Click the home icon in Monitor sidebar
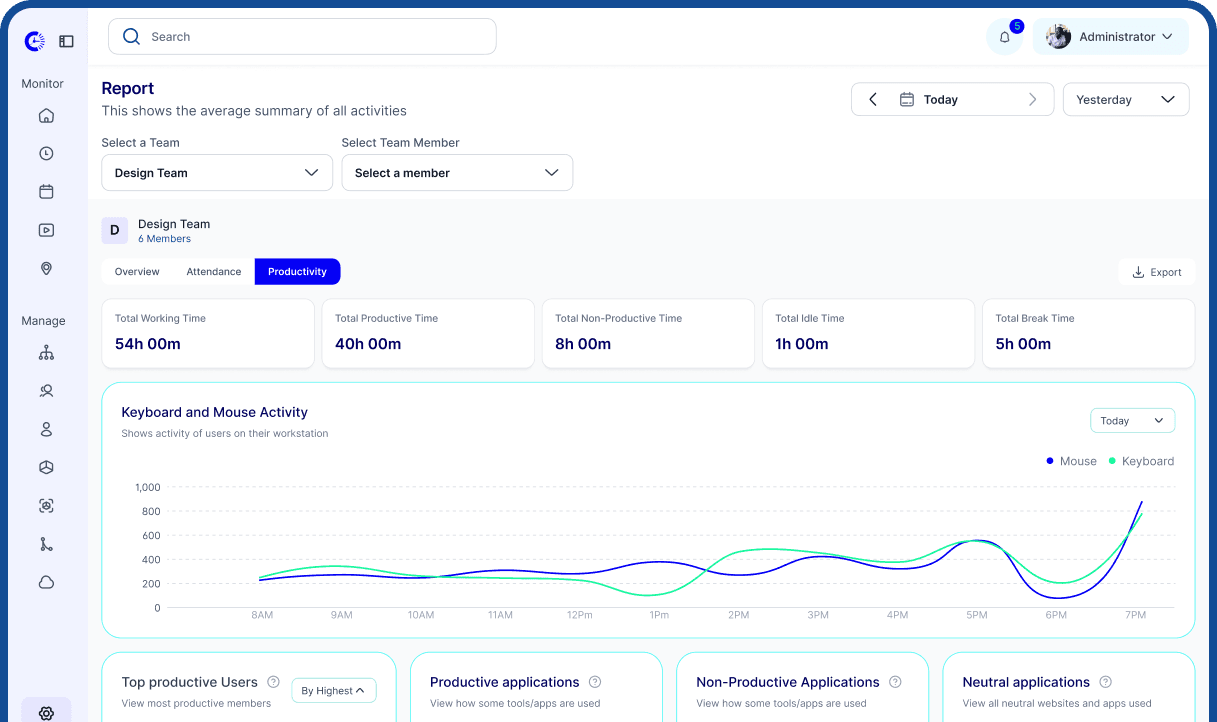Image resolution: width=1217 pixels, height=722 pixels. (46, 116)
